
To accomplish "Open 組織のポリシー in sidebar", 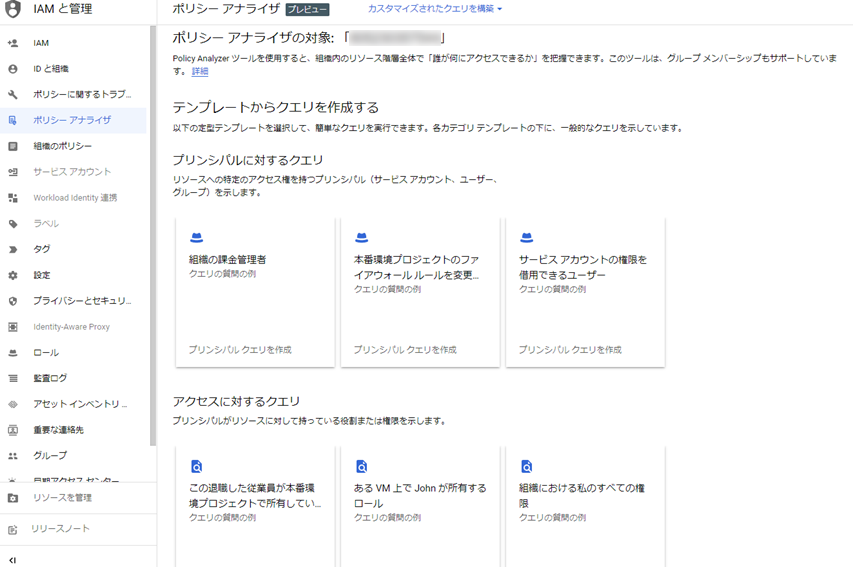I will (x=73, y=146).
